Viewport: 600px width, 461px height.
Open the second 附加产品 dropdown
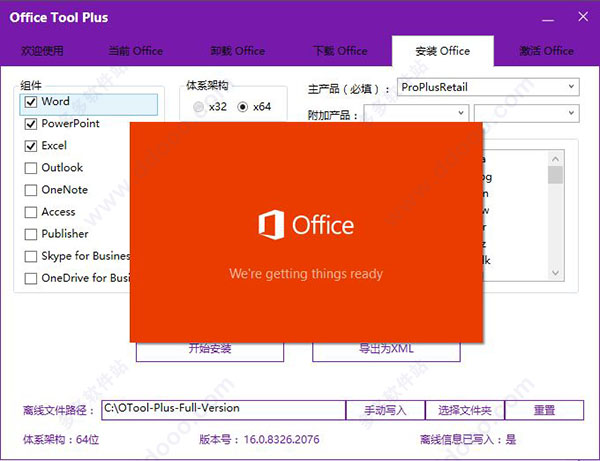527,113
